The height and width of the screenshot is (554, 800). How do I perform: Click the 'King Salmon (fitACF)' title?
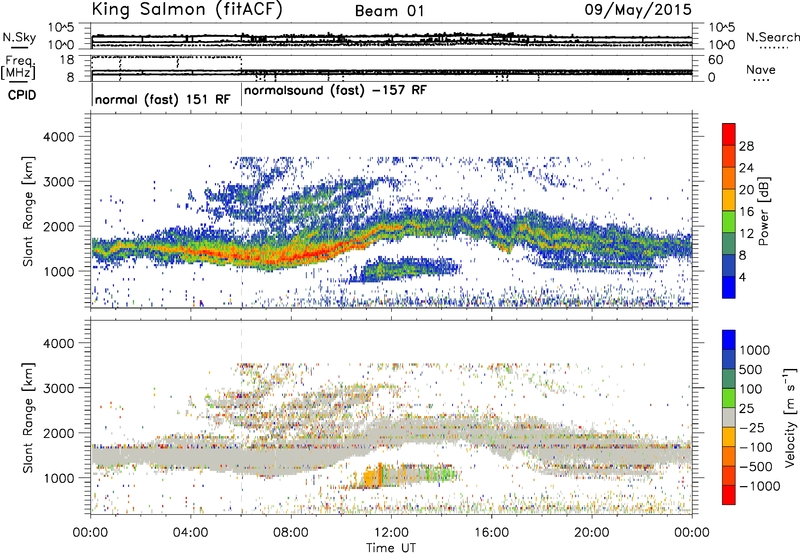187,9
